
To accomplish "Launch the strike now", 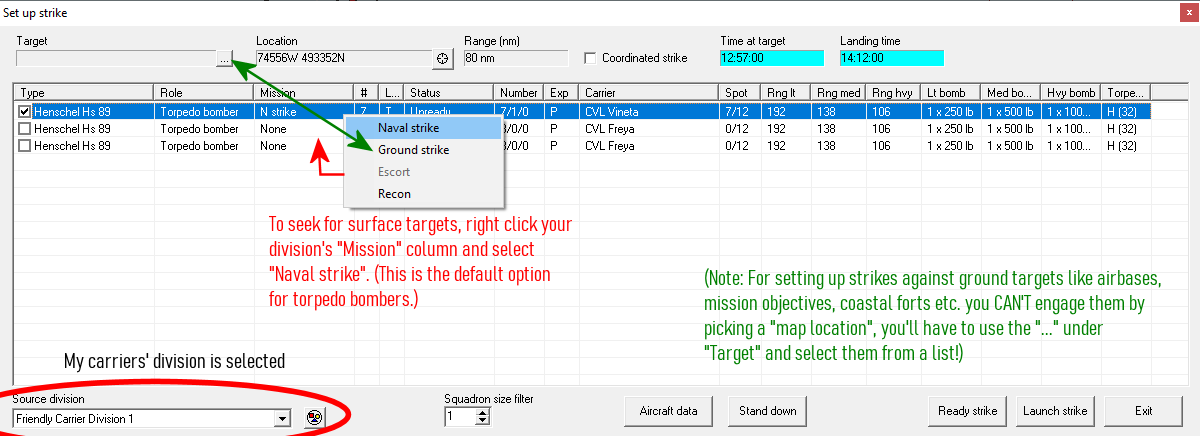I will pyautogui.click(x=1055, y=411).
